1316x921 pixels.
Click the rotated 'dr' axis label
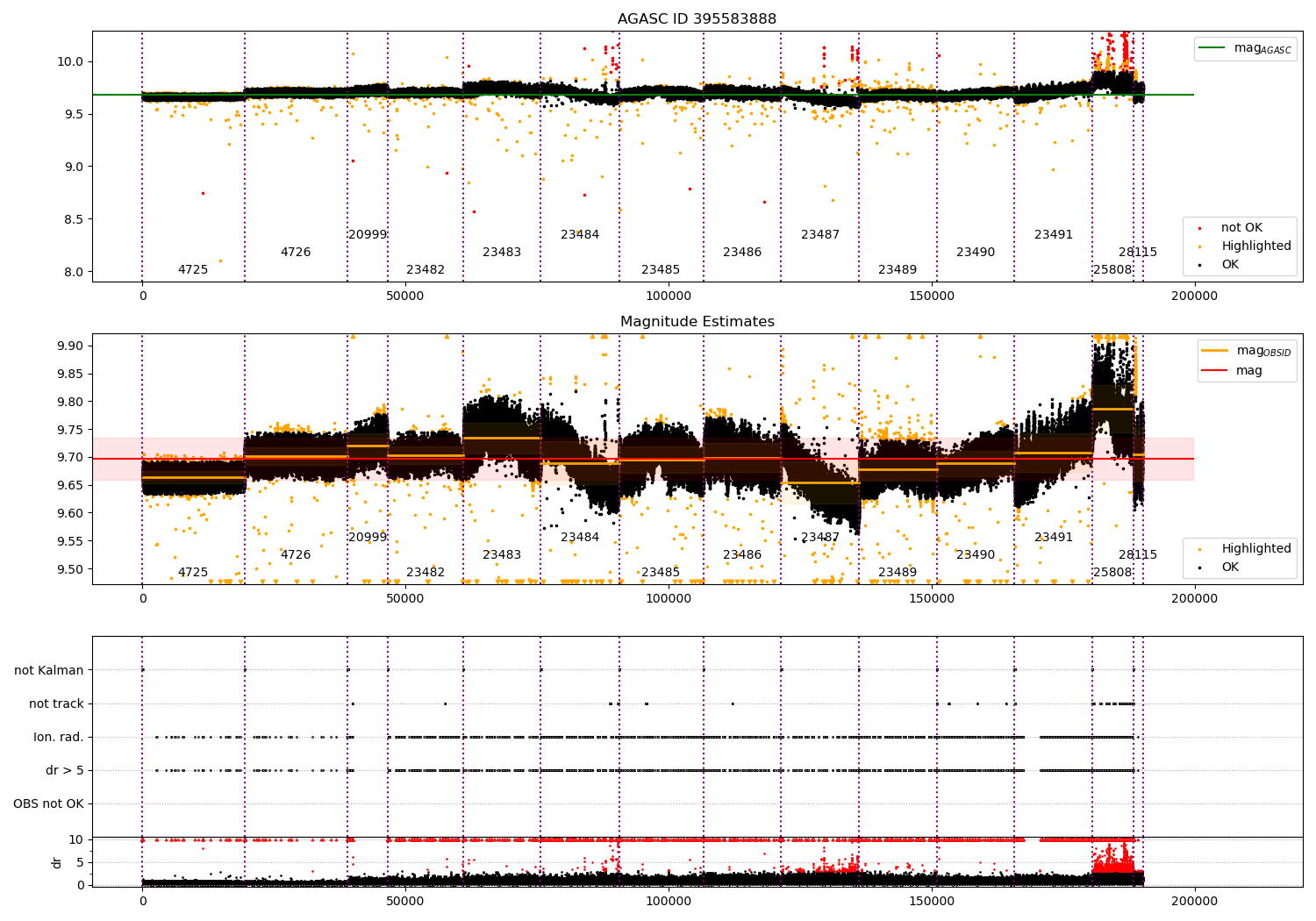(57, 862)
